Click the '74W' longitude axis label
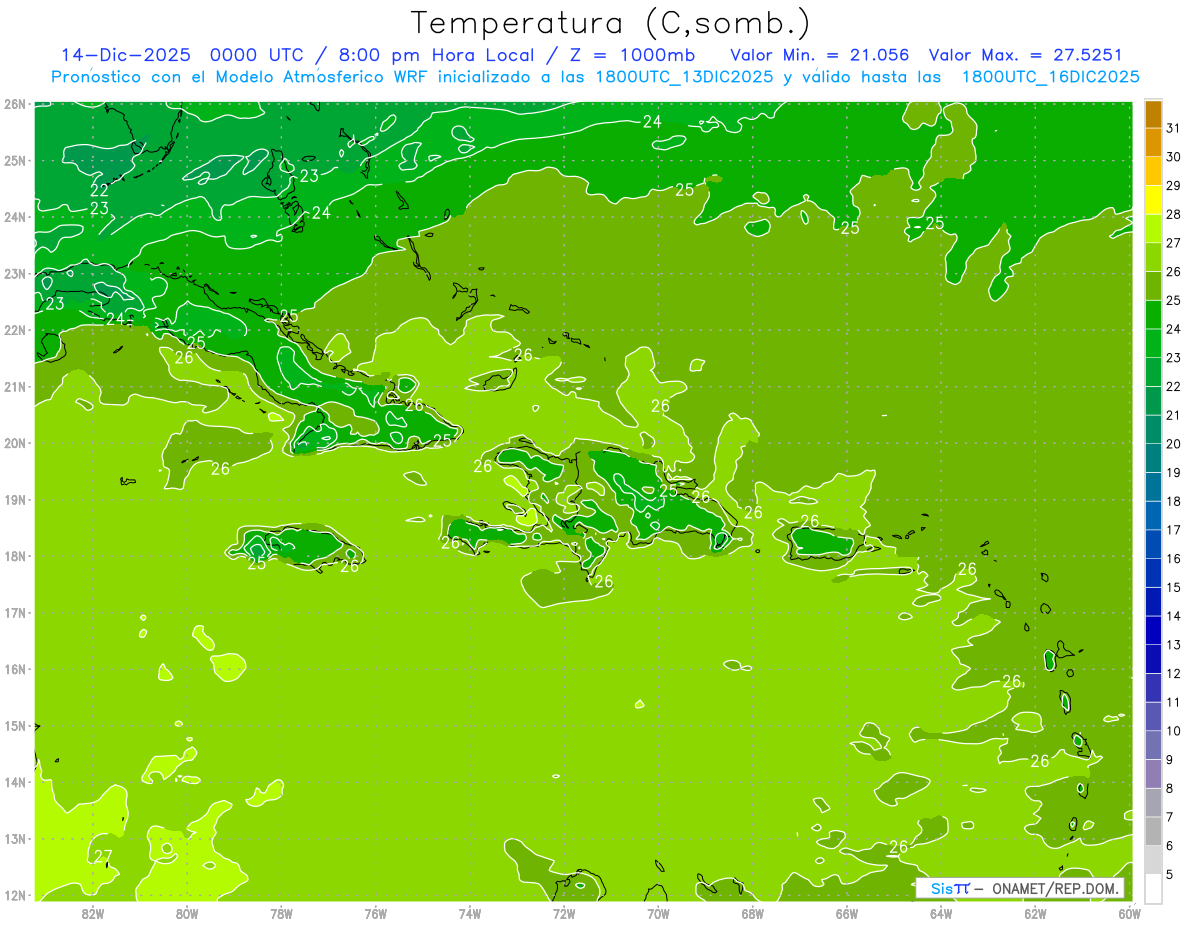The image size is (1200, 927). (470, 913)
